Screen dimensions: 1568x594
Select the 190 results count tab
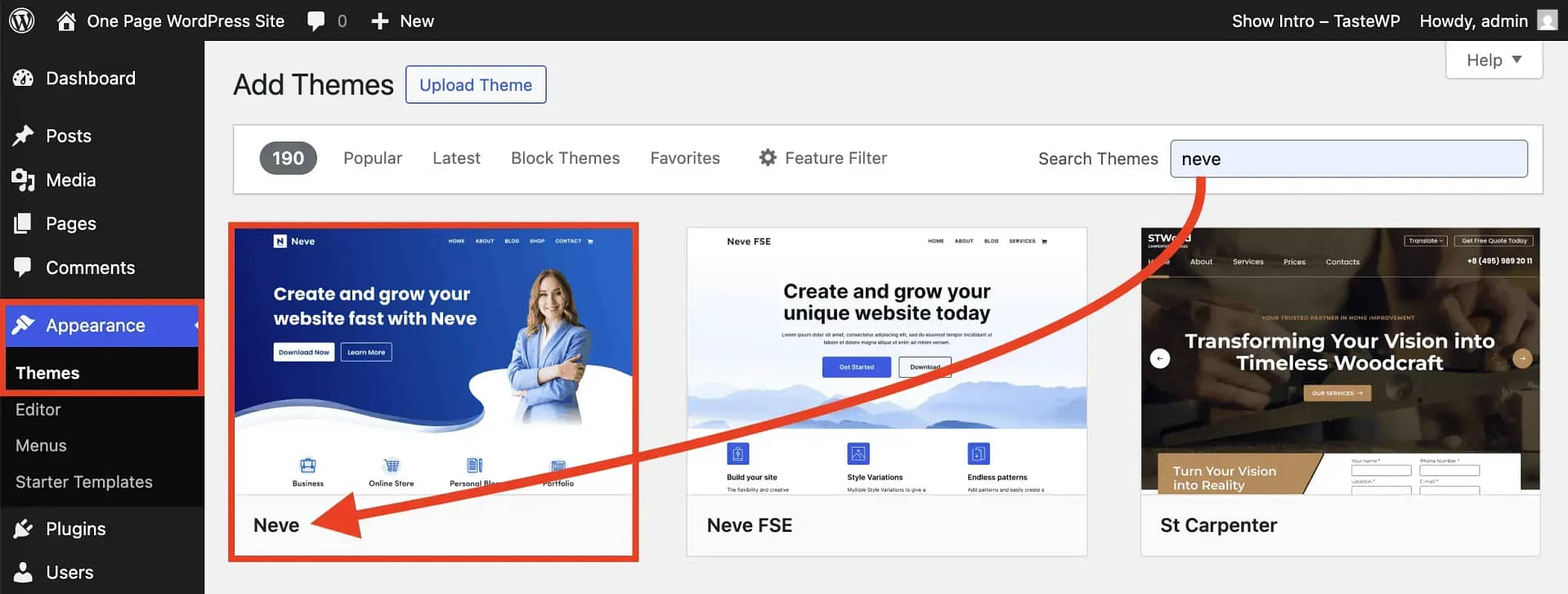pyautogui.click(x=288, y=158)
